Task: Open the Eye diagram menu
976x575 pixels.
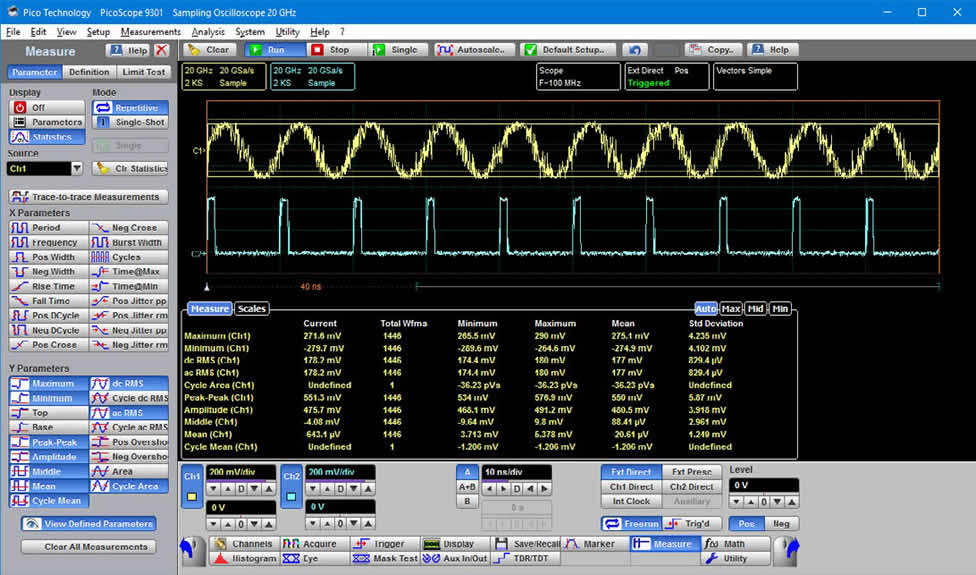Action: click(314, 558)
